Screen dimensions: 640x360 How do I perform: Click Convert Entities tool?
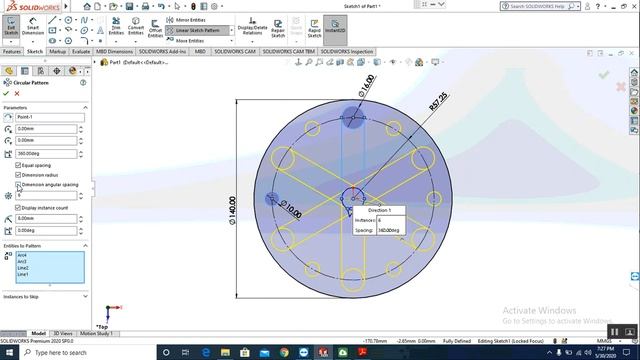[136, 26]
